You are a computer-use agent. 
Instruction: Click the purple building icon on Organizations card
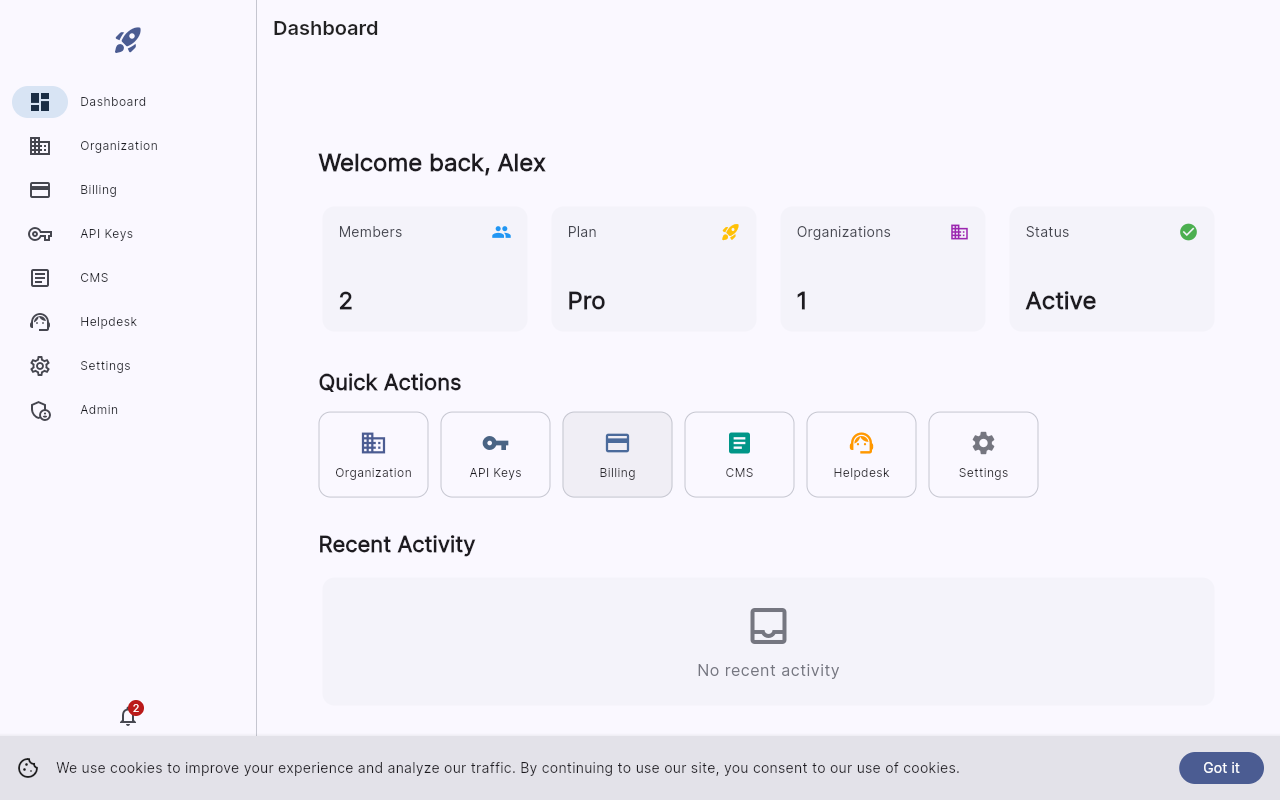[959, 231]
